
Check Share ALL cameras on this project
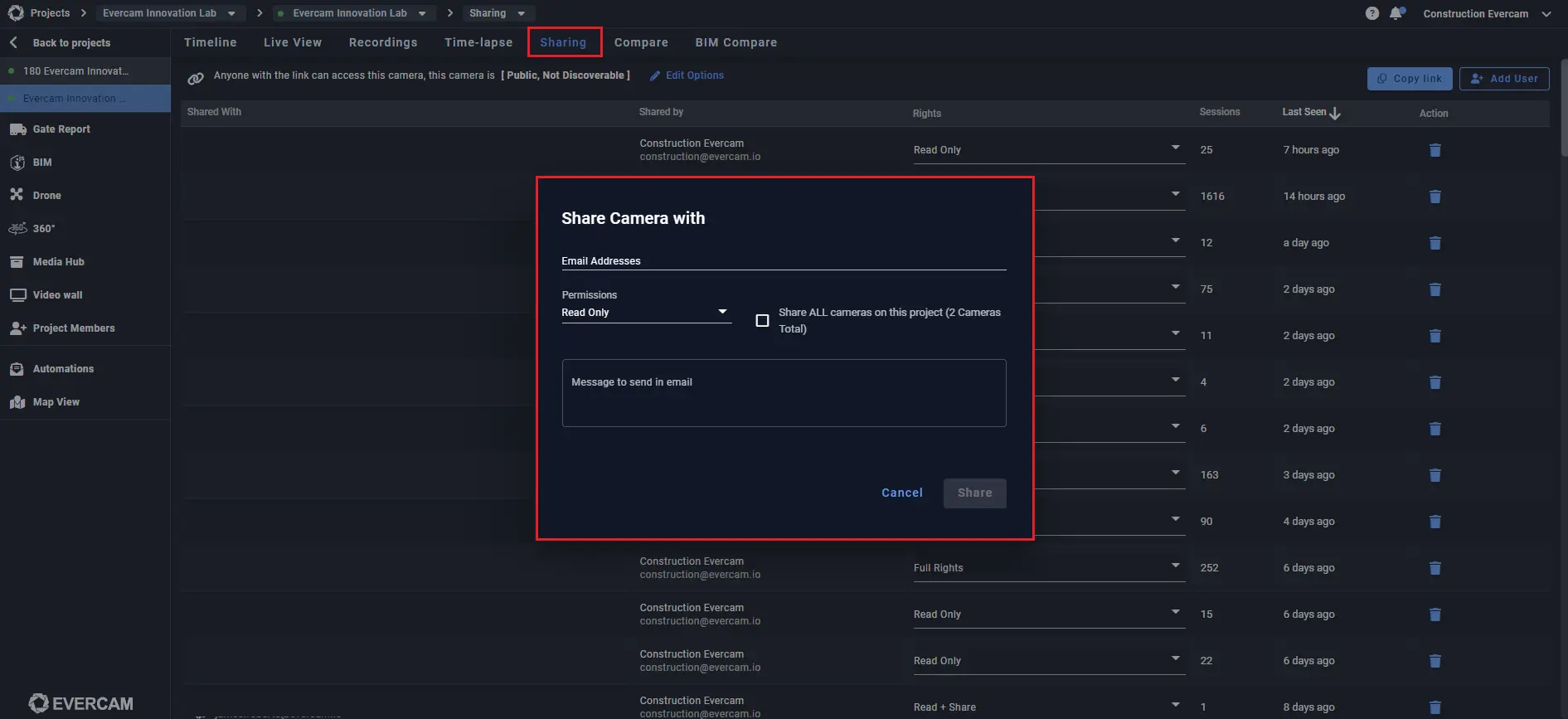762,320
